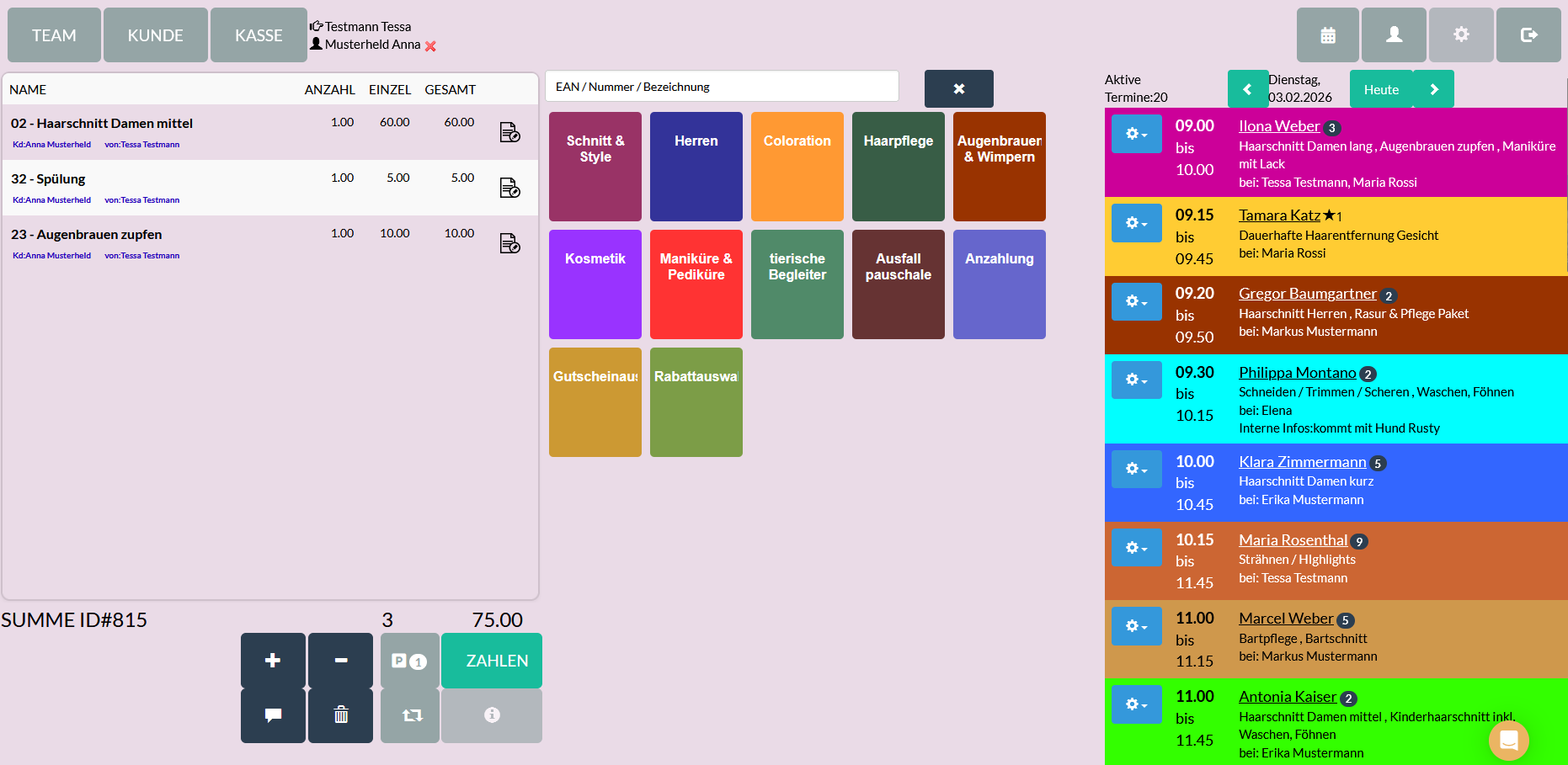Open the TEAM tab
This screenshot has height=765, width=1568.
coord(54,35)
